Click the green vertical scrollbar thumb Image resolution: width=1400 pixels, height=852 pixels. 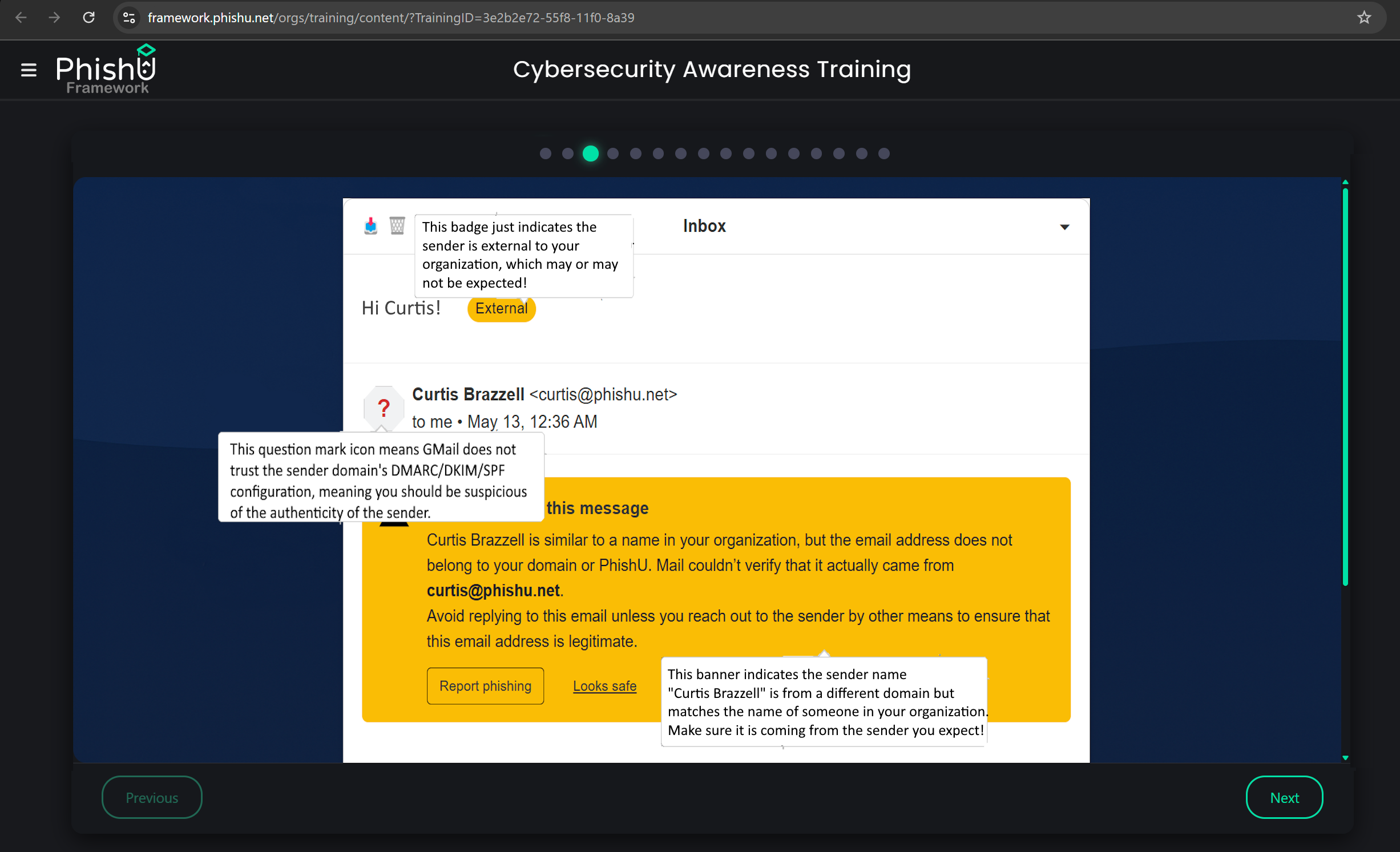click(x=1345, y=387)
